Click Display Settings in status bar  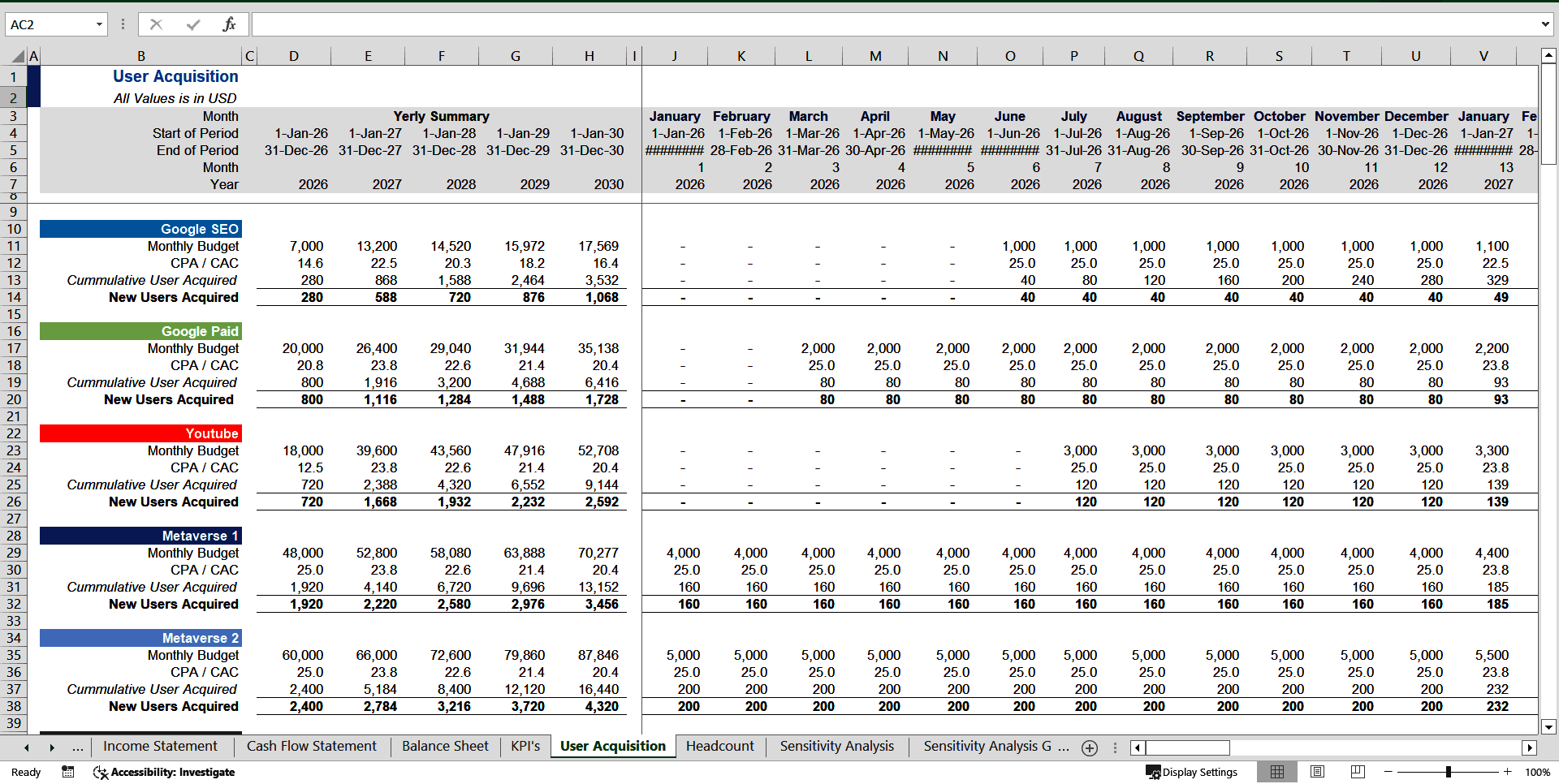pos(1192,772)
